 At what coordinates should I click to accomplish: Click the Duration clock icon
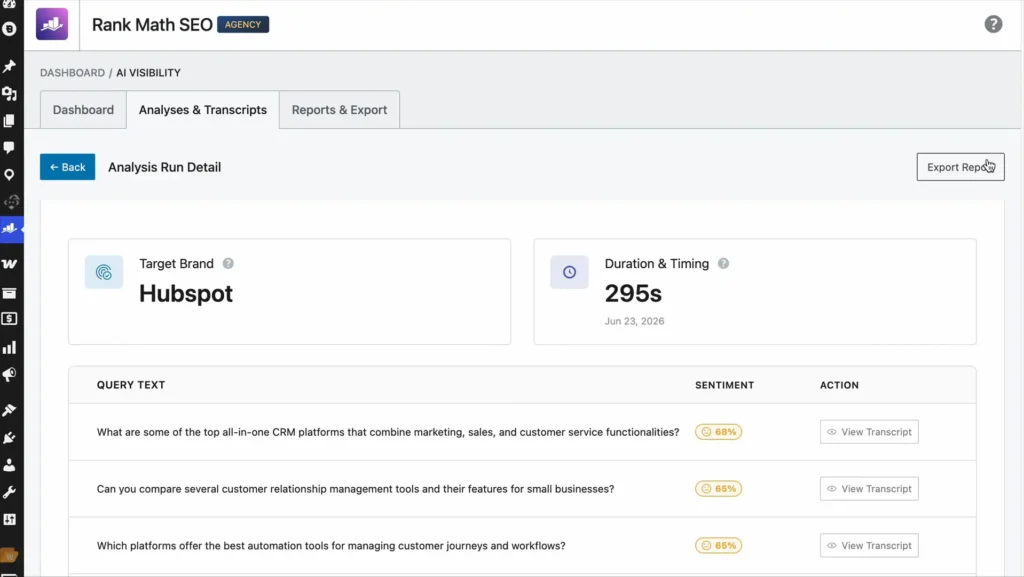(x=569, y=272)
